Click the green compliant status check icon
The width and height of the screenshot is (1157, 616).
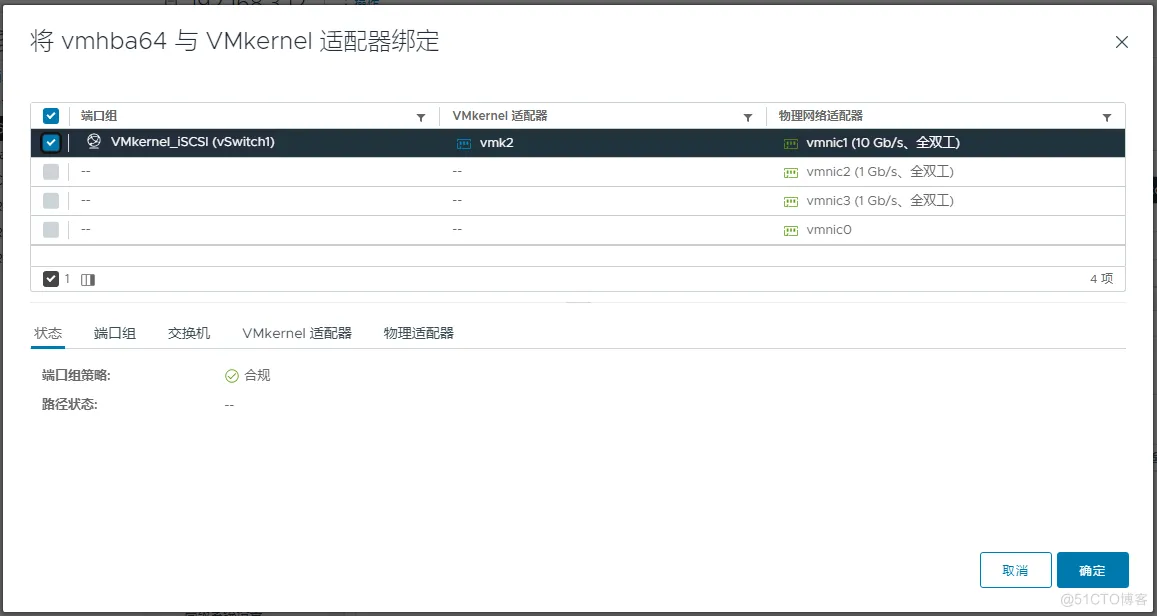(232, 376)
